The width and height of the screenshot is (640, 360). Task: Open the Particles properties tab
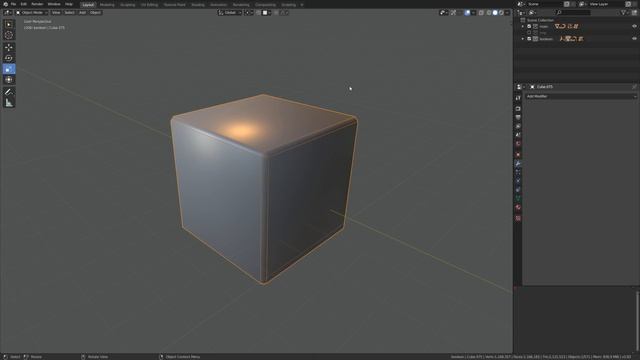(518, 172)
